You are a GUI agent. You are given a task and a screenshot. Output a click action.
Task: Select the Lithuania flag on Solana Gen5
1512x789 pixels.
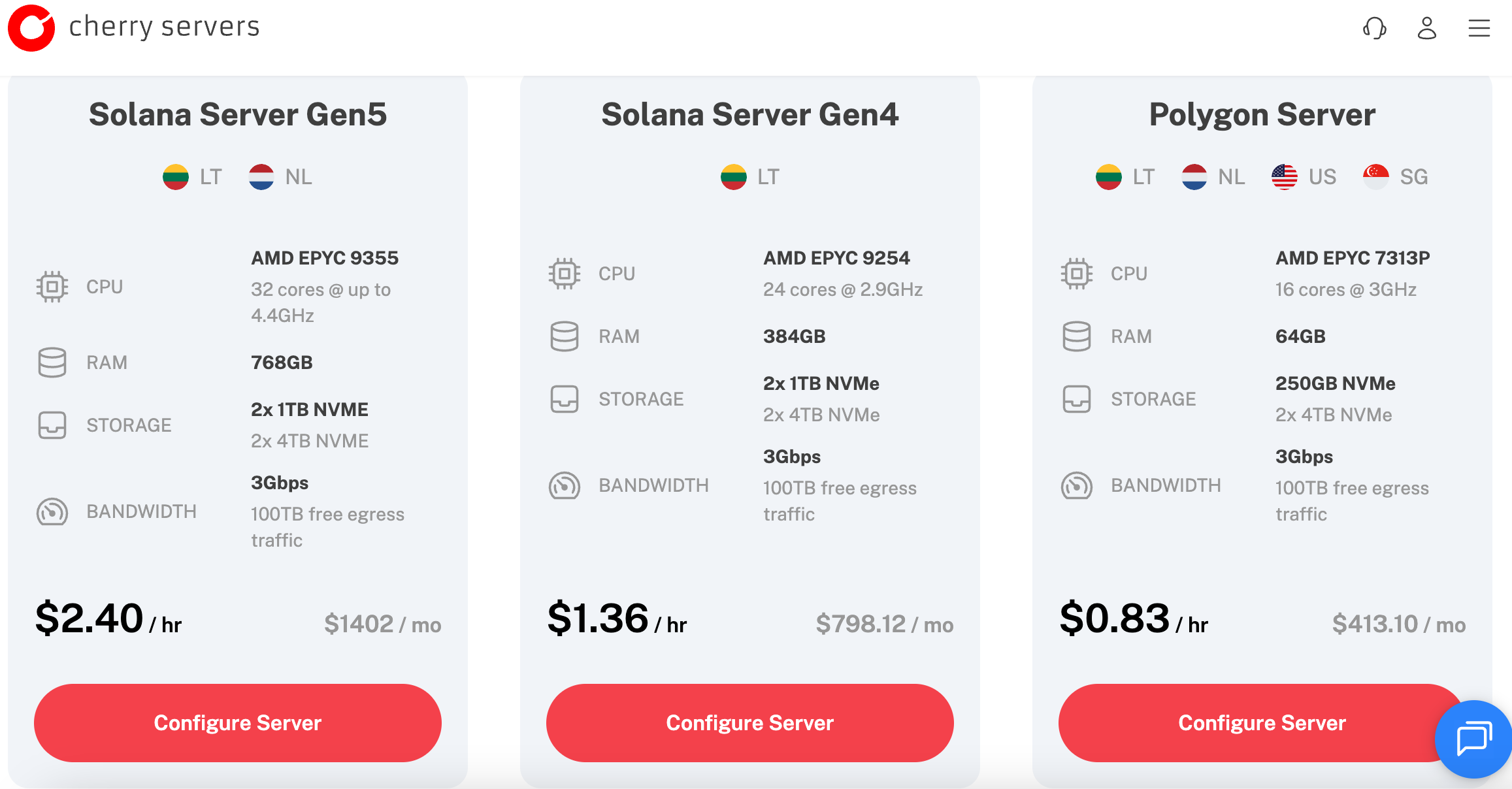(176, 177)
